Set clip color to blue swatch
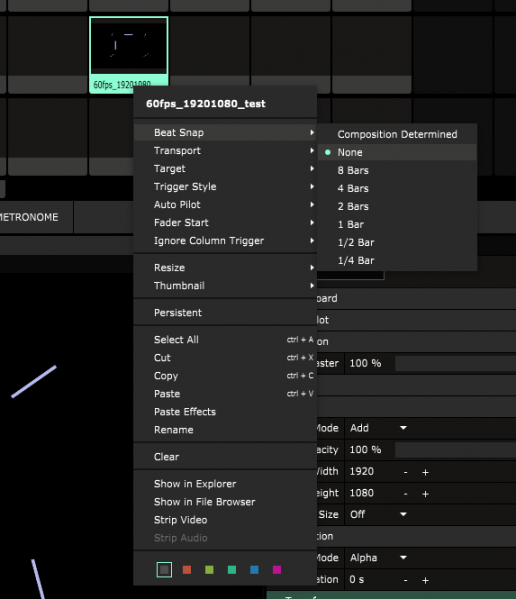Screen dimensions: 516x599 tap(254, 570)
